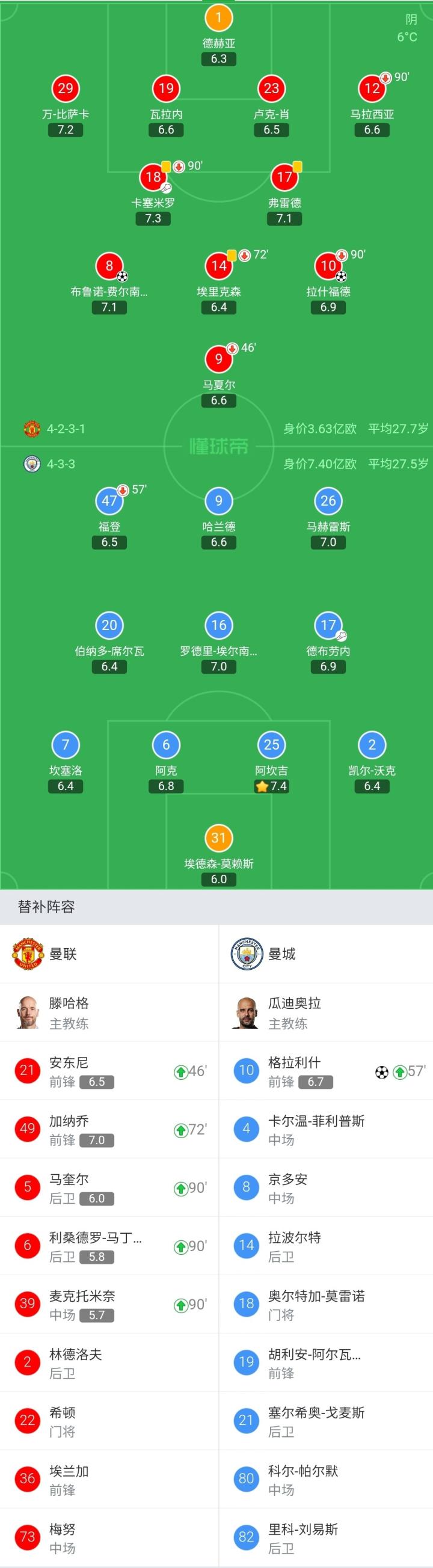Tap the star rating 7.4 under 阿坎吉
Screen dimensions: 433x1568
click(272, 786)
